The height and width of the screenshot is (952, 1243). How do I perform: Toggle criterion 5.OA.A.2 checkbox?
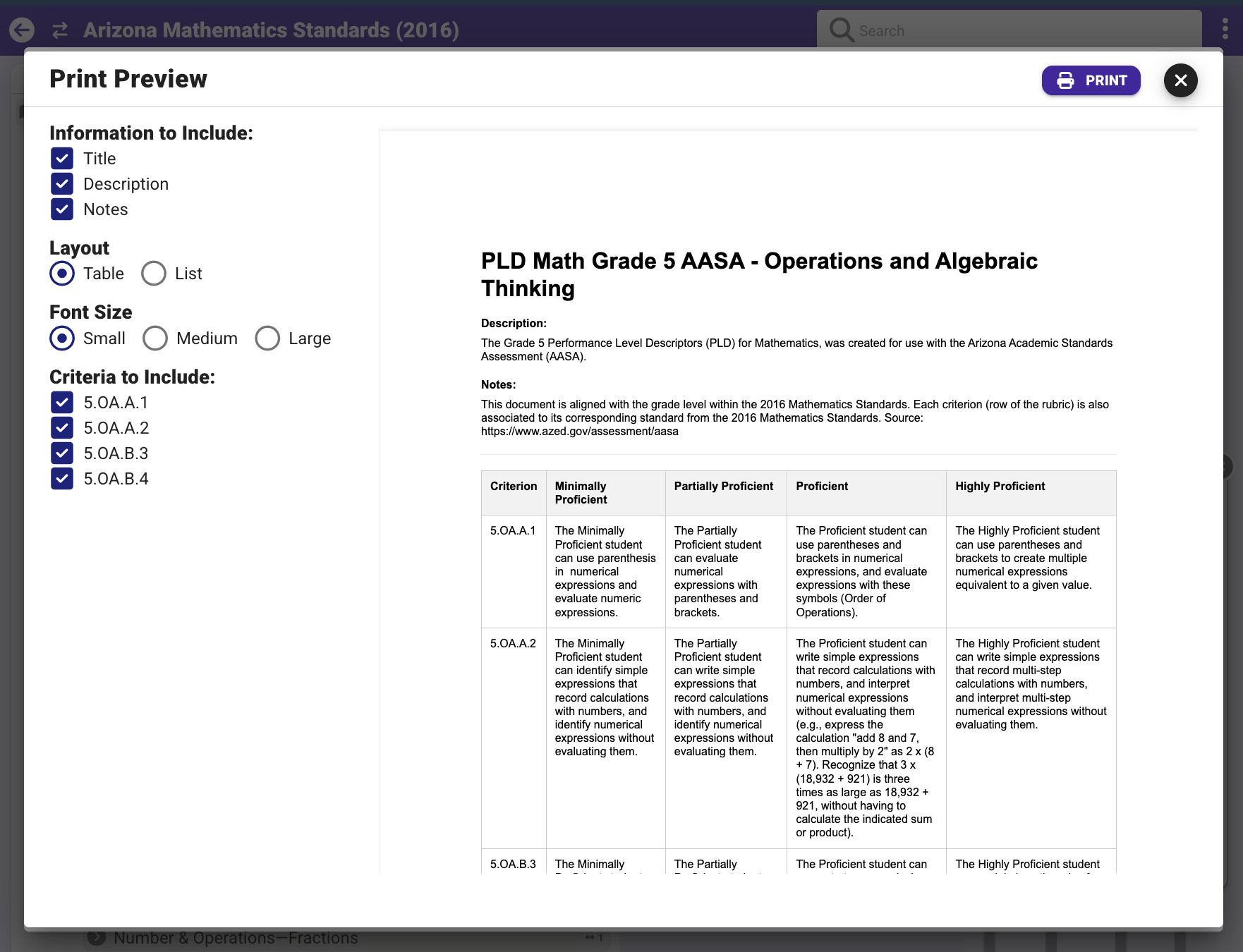tap(62, 428)
